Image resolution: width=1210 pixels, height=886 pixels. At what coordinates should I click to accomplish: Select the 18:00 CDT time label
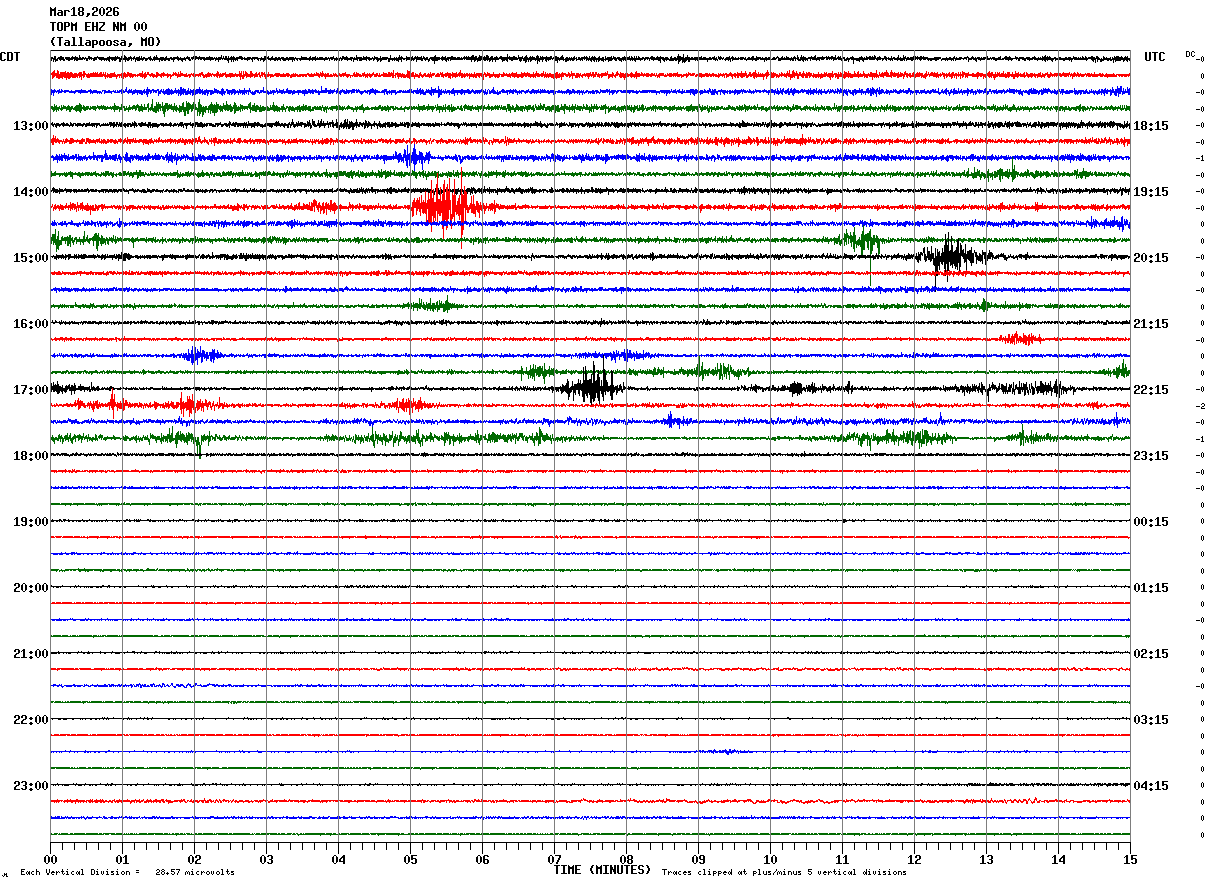coord(31,456)
